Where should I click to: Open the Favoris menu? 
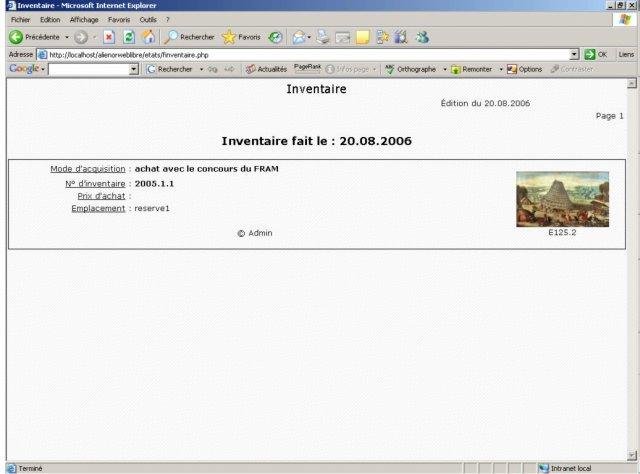click(119, 20)
